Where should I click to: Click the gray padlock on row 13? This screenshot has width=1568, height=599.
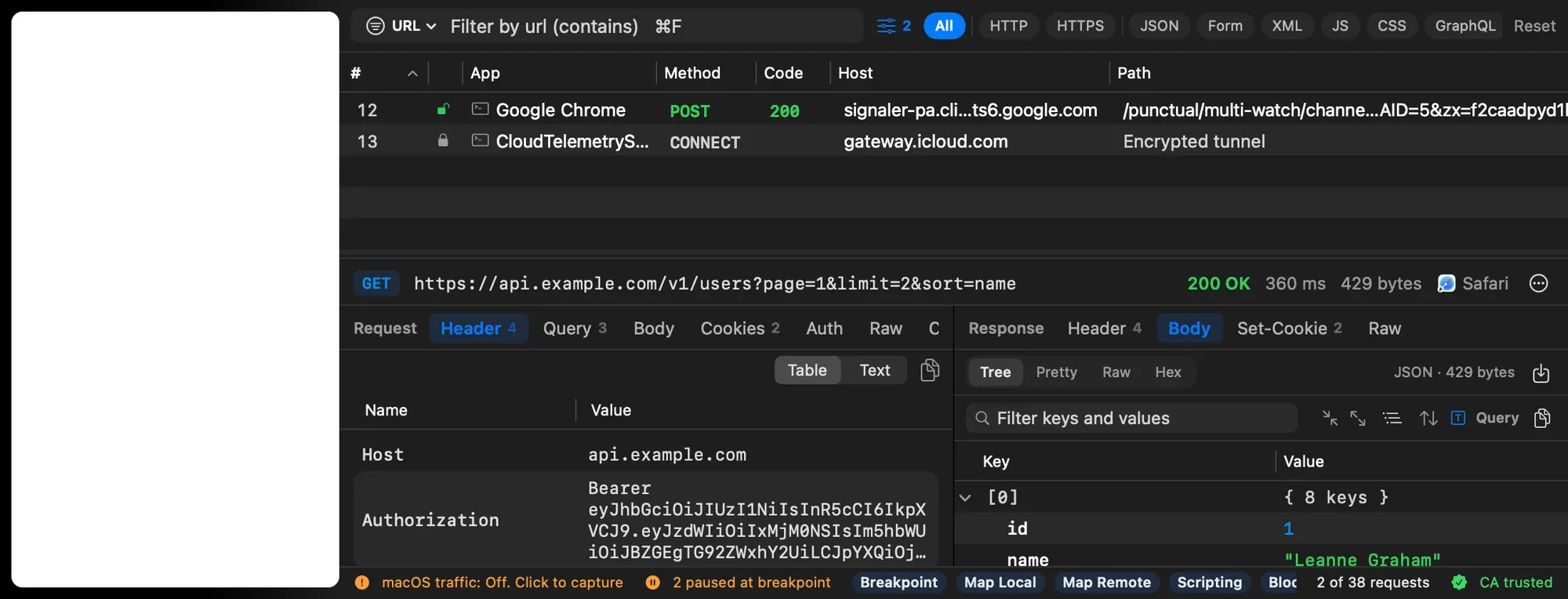(x=443, y=141)
